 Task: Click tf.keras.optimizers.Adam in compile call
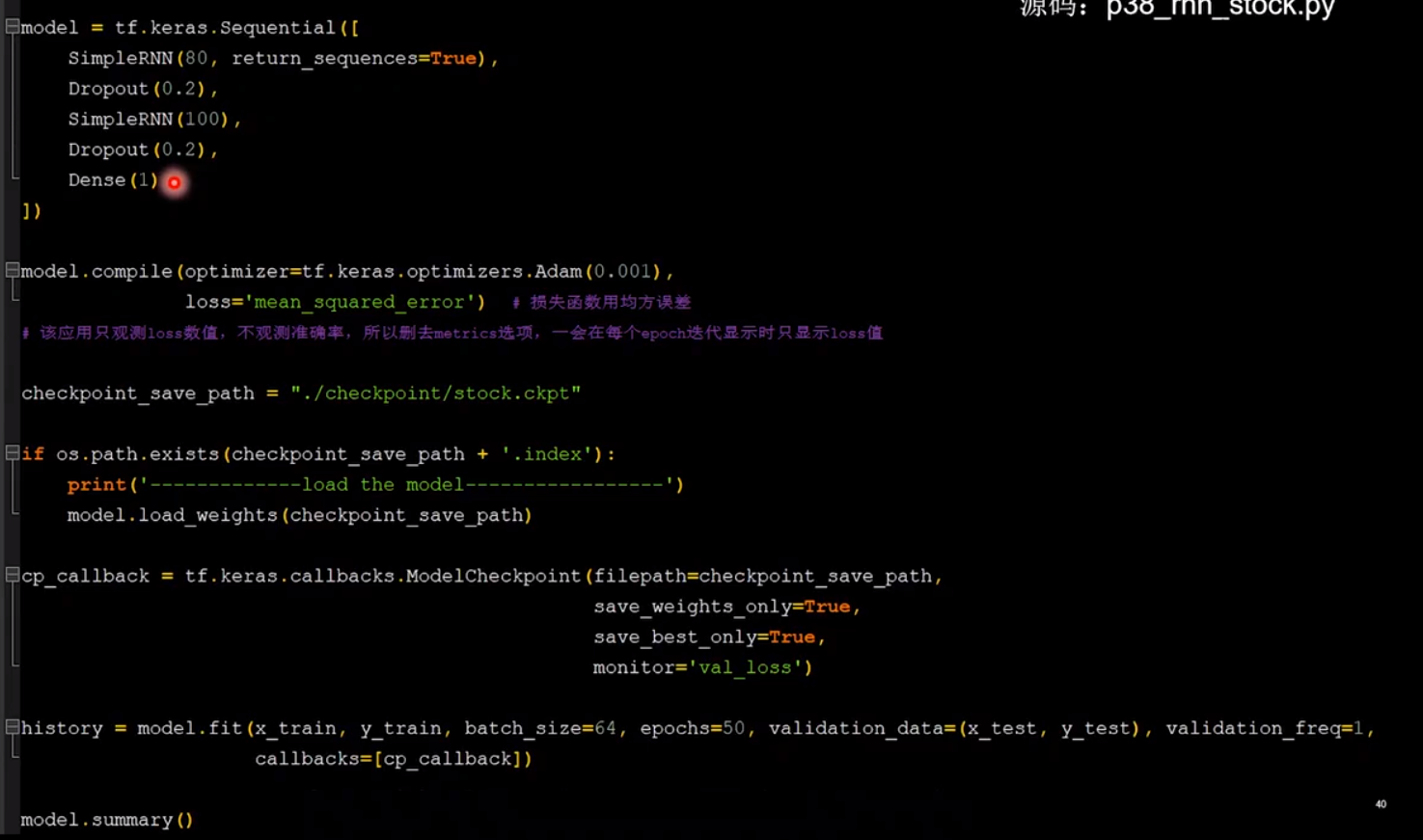[x=442, y=272]
